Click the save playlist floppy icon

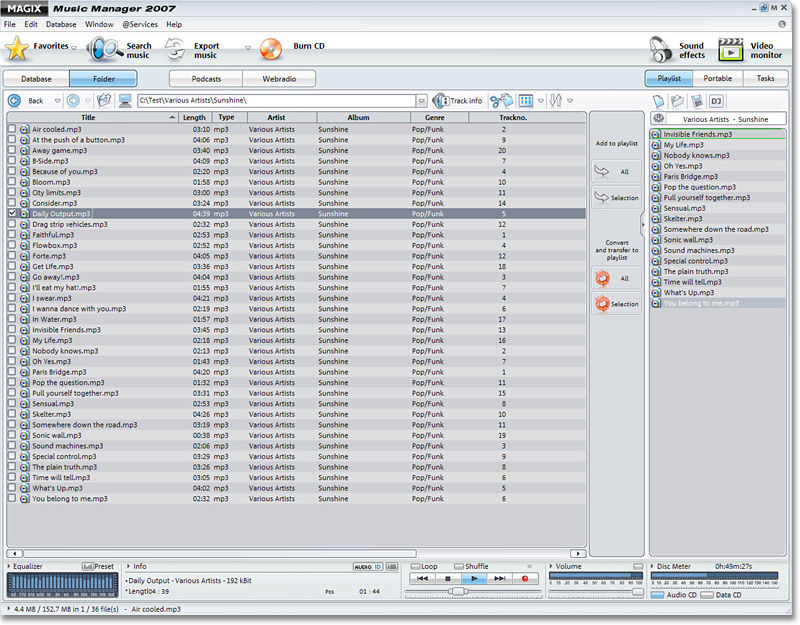tap(696, 101)
